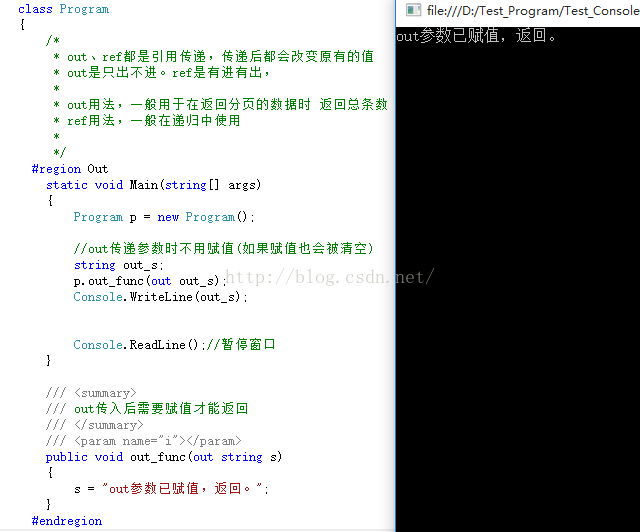Click the comment '//暂停窗口'
The image size is (640, 532).
(x=241, y=345)
